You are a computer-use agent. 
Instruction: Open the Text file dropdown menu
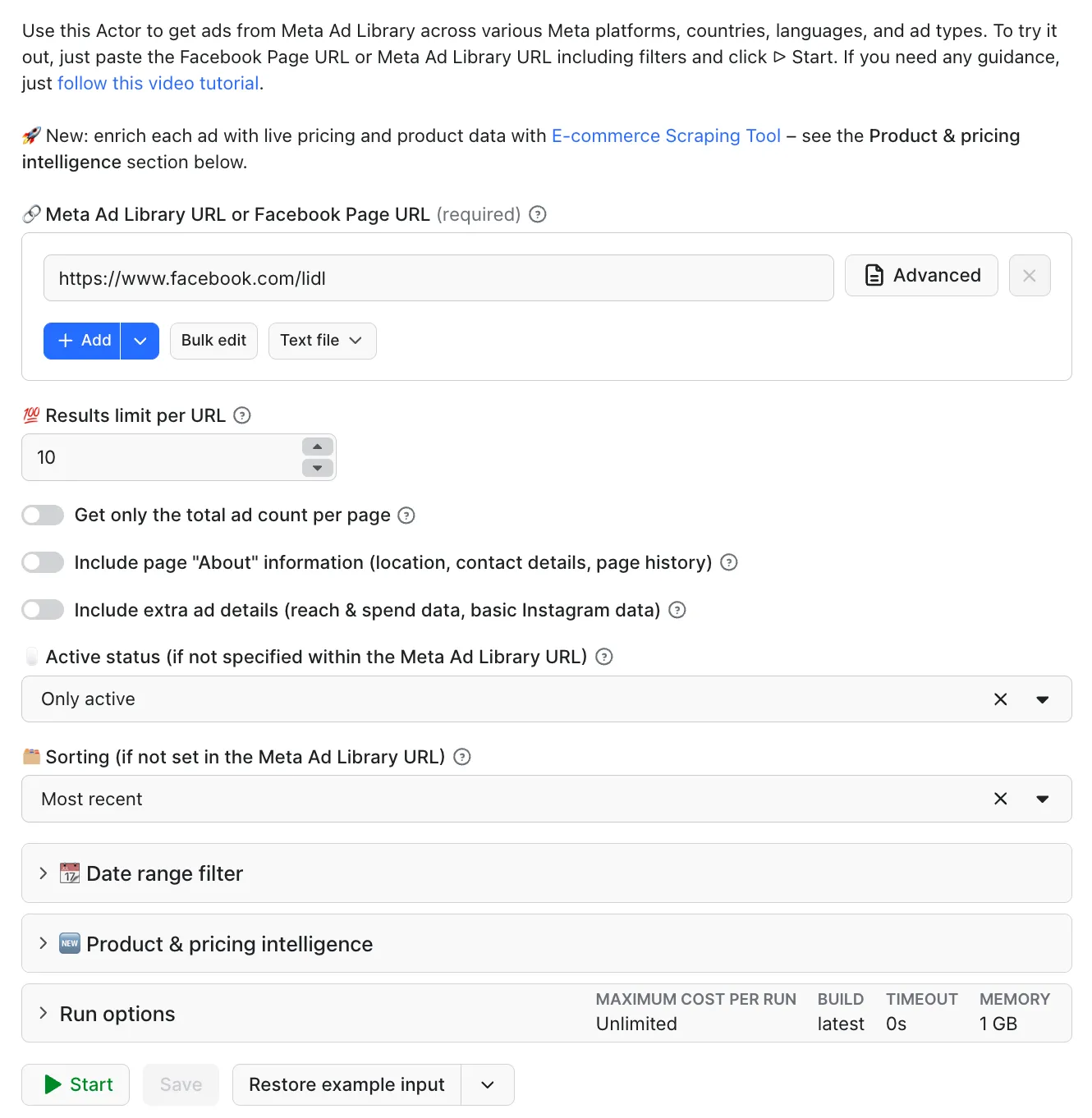pyautogui.click(x=323, y=341)
